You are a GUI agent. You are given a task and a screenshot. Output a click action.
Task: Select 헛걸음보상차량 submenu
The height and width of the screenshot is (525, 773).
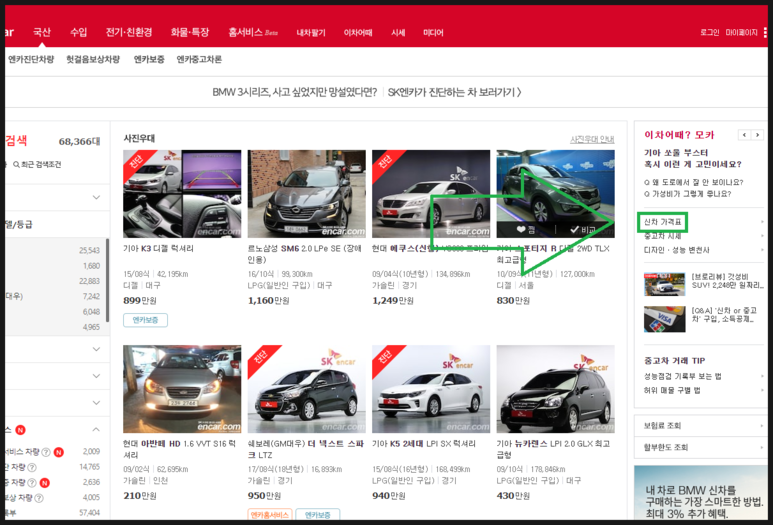(x=93, y=59)
